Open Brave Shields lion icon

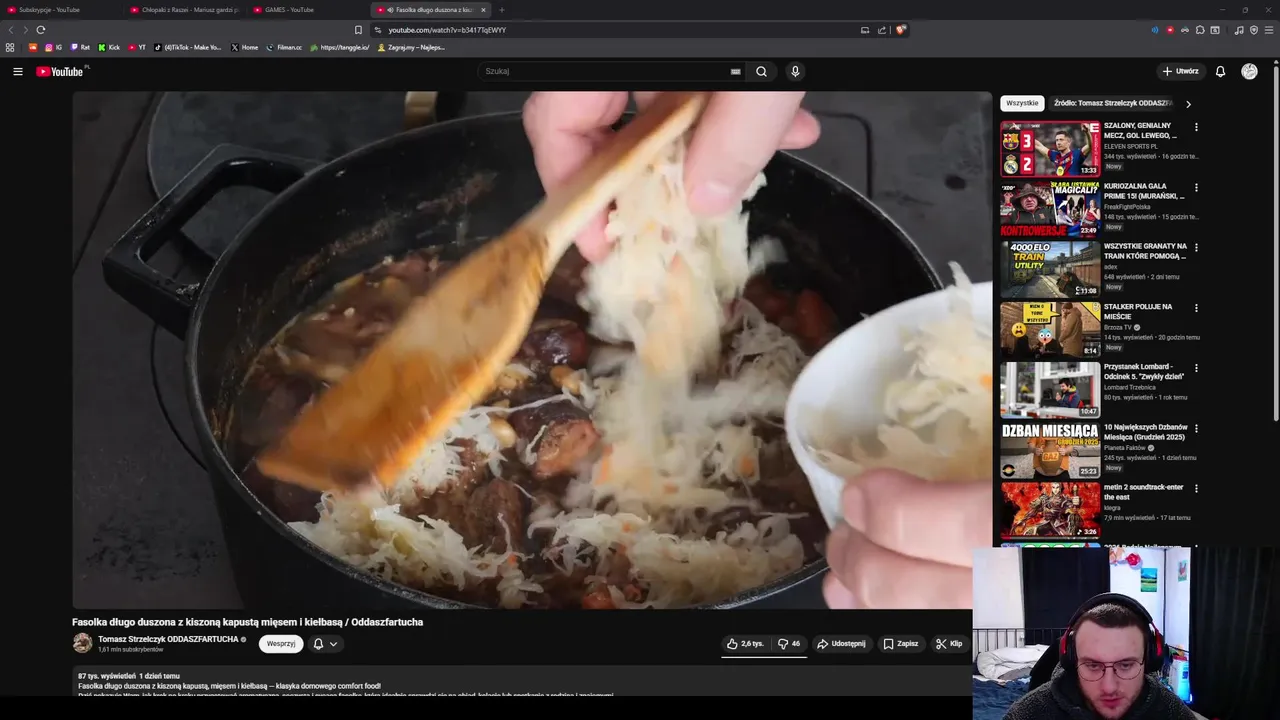tap(900, 30)
